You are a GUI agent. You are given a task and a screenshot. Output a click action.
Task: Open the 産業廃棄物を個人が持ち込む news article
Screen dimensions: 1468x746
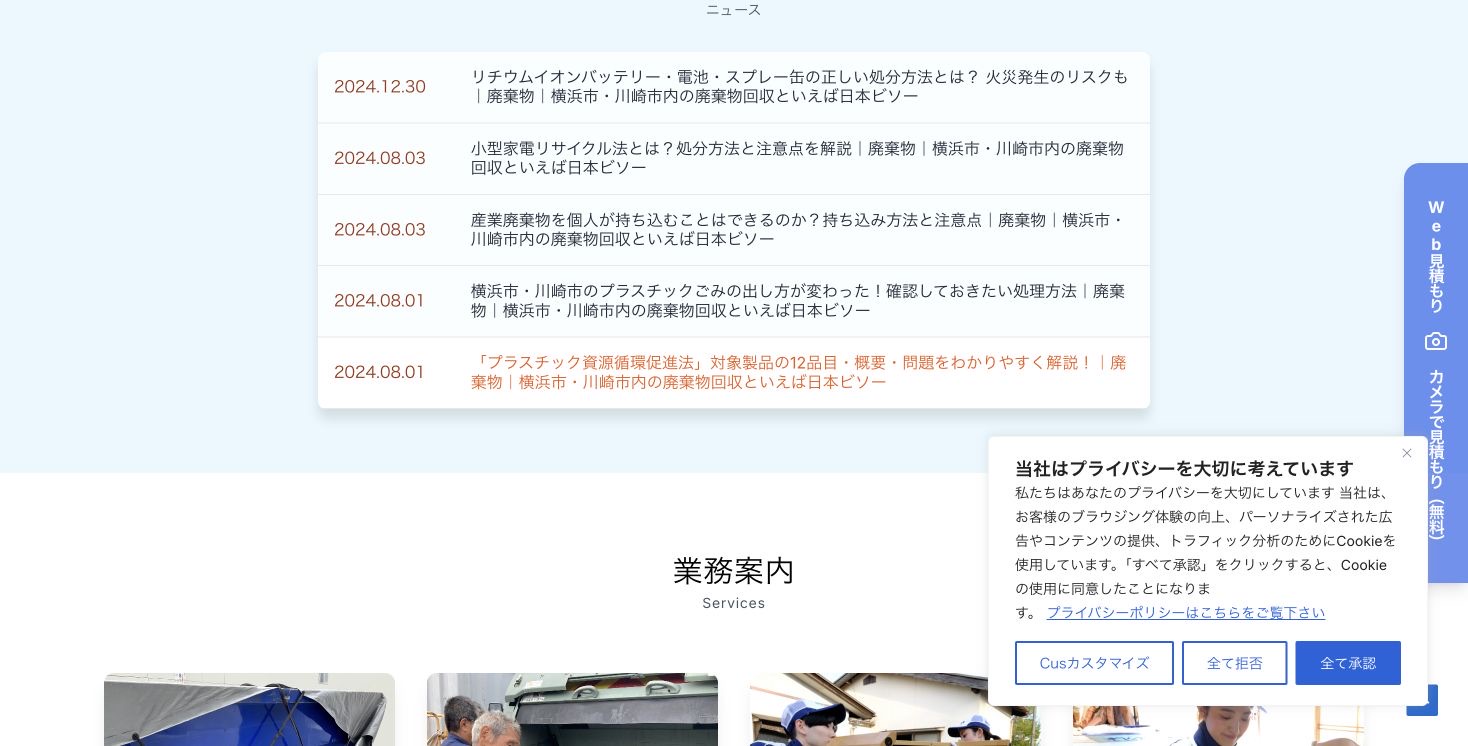pos(798,230)
